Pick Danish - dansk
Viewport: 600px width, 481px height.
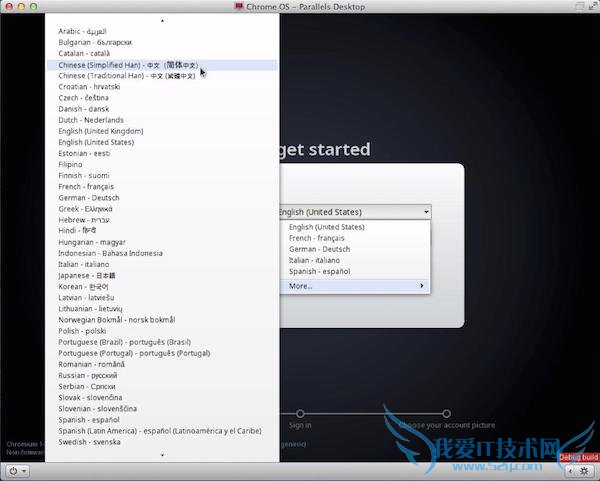click(x=161, y=109)
